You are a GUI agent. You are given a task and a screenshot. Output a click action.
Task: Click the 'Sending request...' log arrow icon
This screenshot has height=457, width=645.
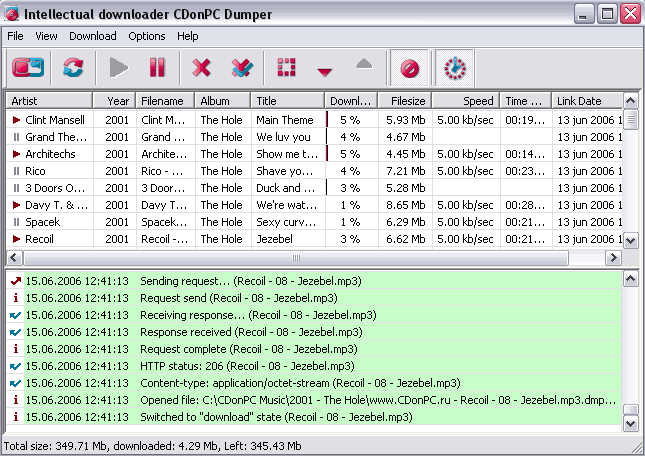16,281
